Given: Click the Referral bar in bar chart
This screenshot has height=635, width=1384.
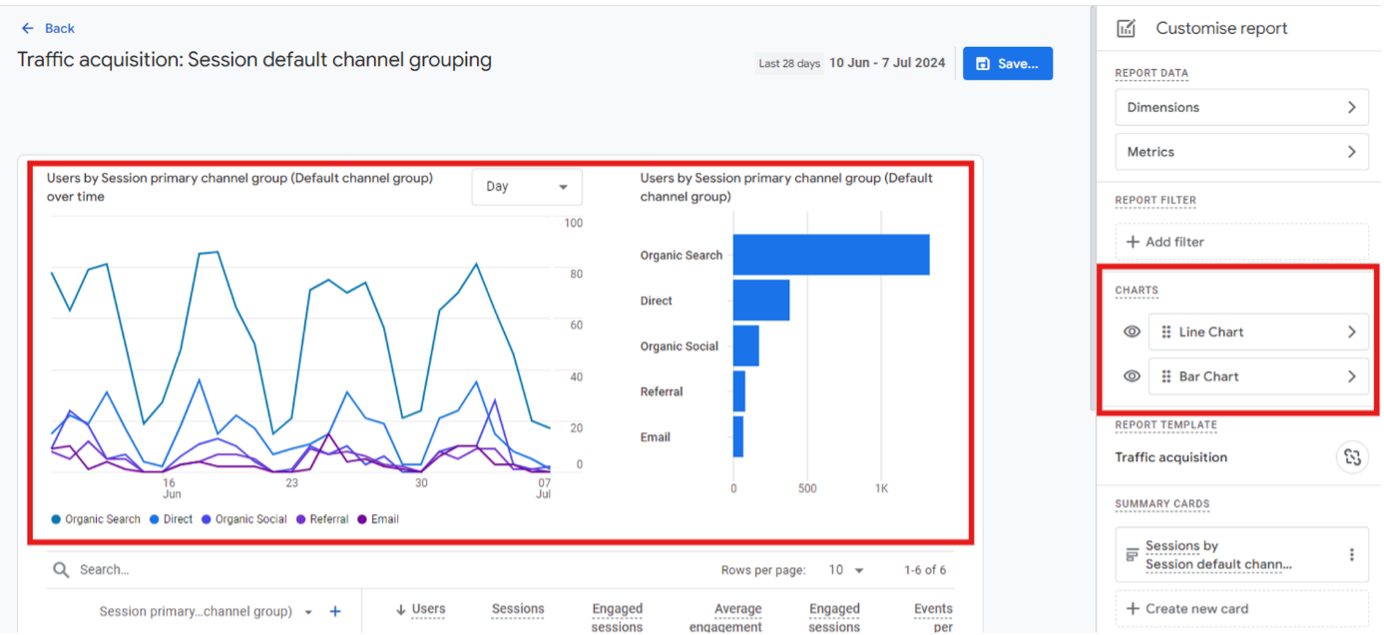Looking at the screenshot, I should (x=739, y=391).
